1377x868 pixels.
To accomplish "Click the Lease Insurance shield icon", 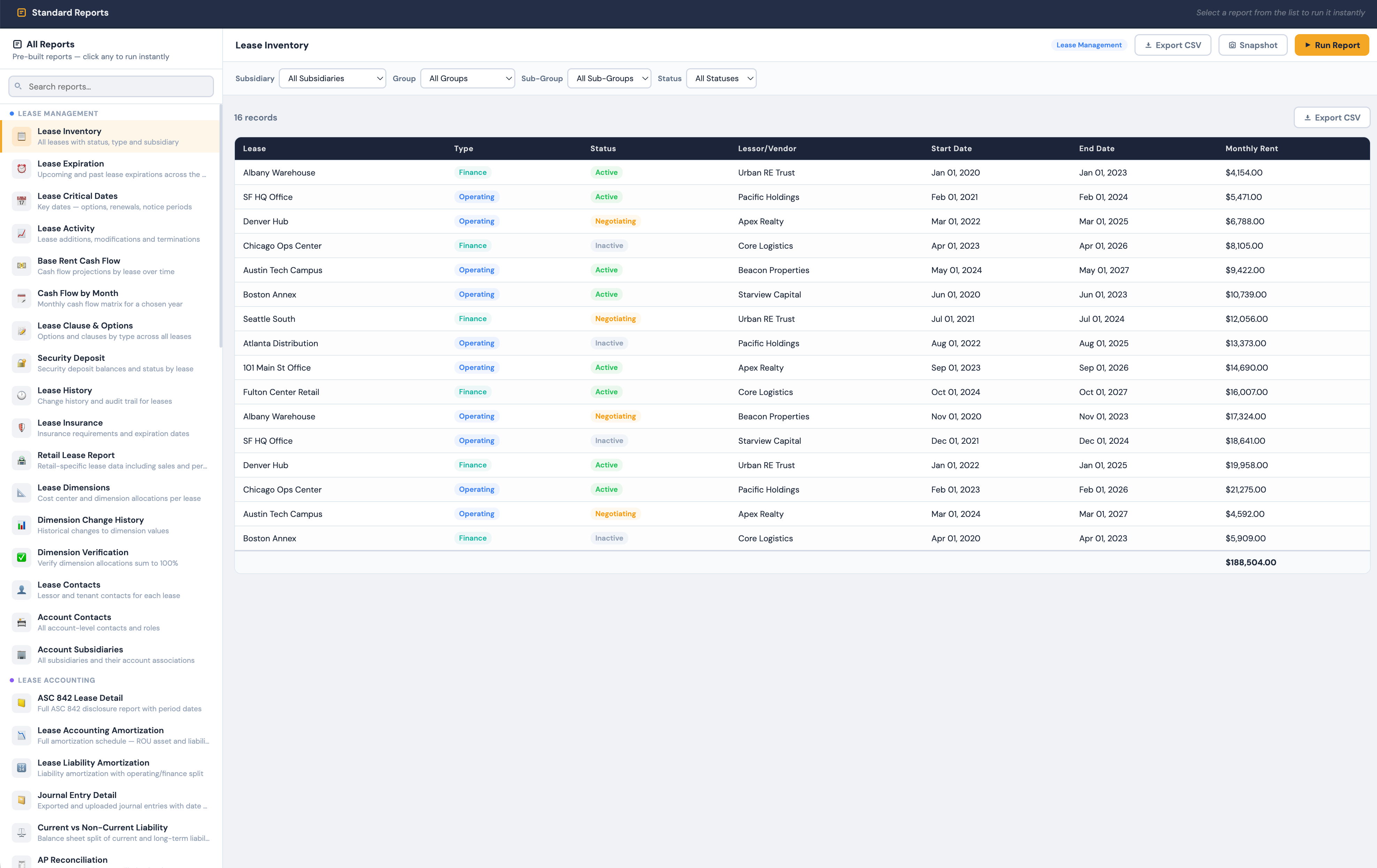I will tap(22, 428).
